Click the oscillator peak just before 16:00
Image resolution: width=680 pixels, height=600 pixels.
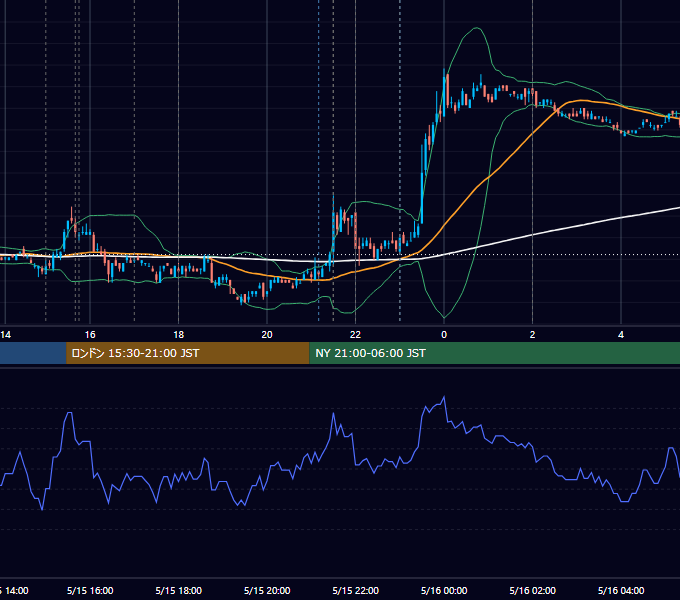(x=69, y=413)
